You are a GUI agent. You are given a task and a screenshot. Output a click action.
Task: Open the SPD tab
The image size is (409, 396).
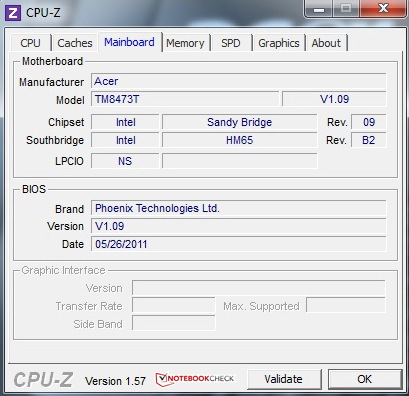tap(231, 43)
